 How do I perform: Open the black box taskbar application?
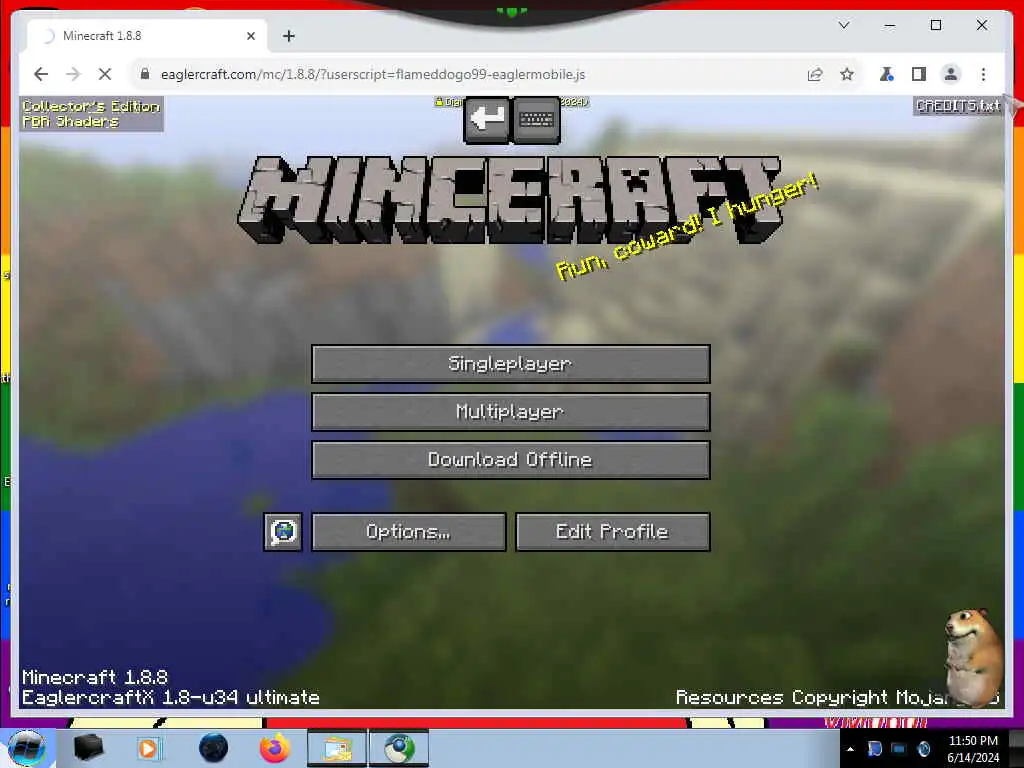[x=88, y=748]
